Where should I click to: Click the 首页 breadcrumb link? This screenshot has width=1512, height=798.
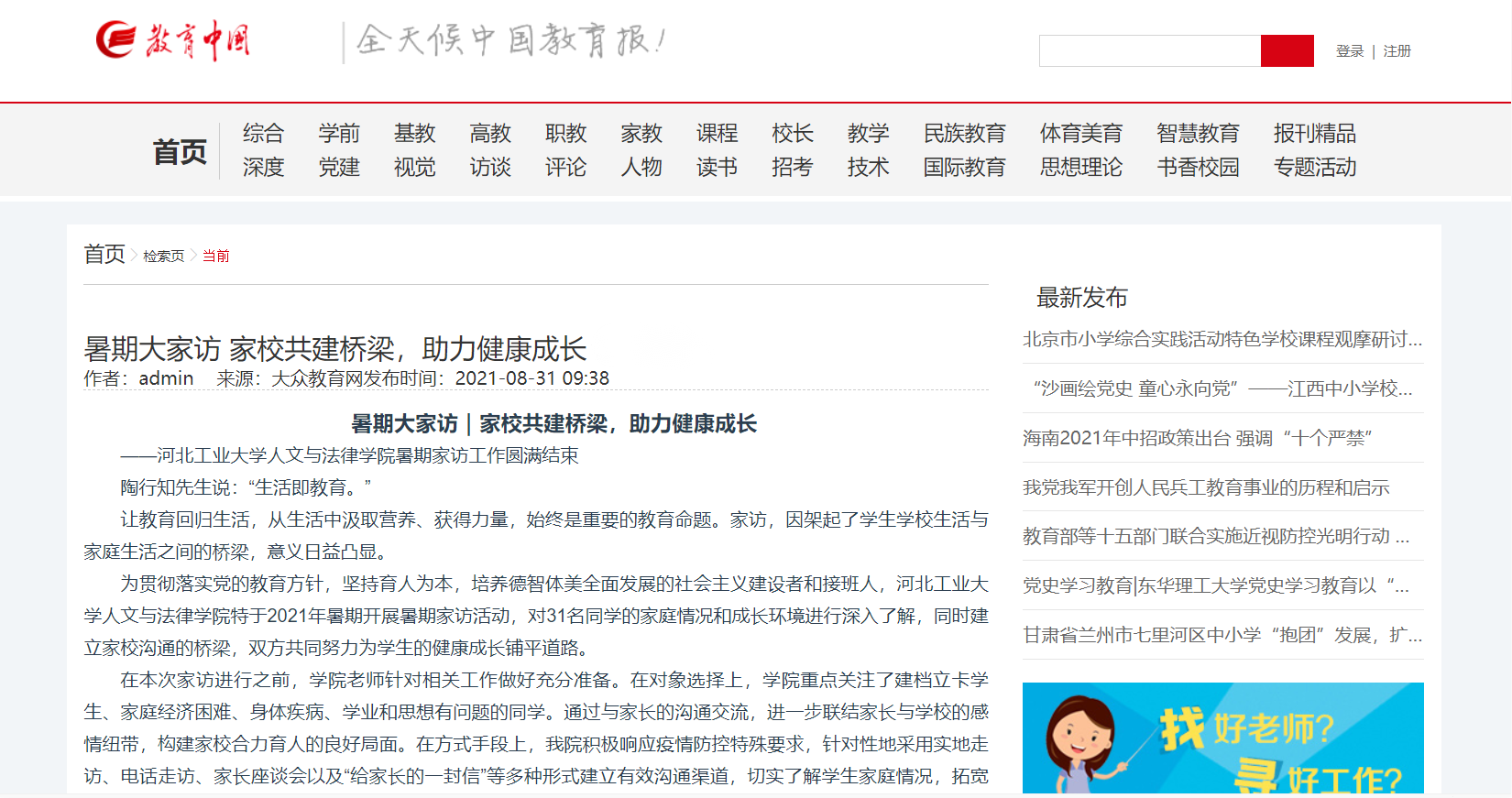coord(104,254)
